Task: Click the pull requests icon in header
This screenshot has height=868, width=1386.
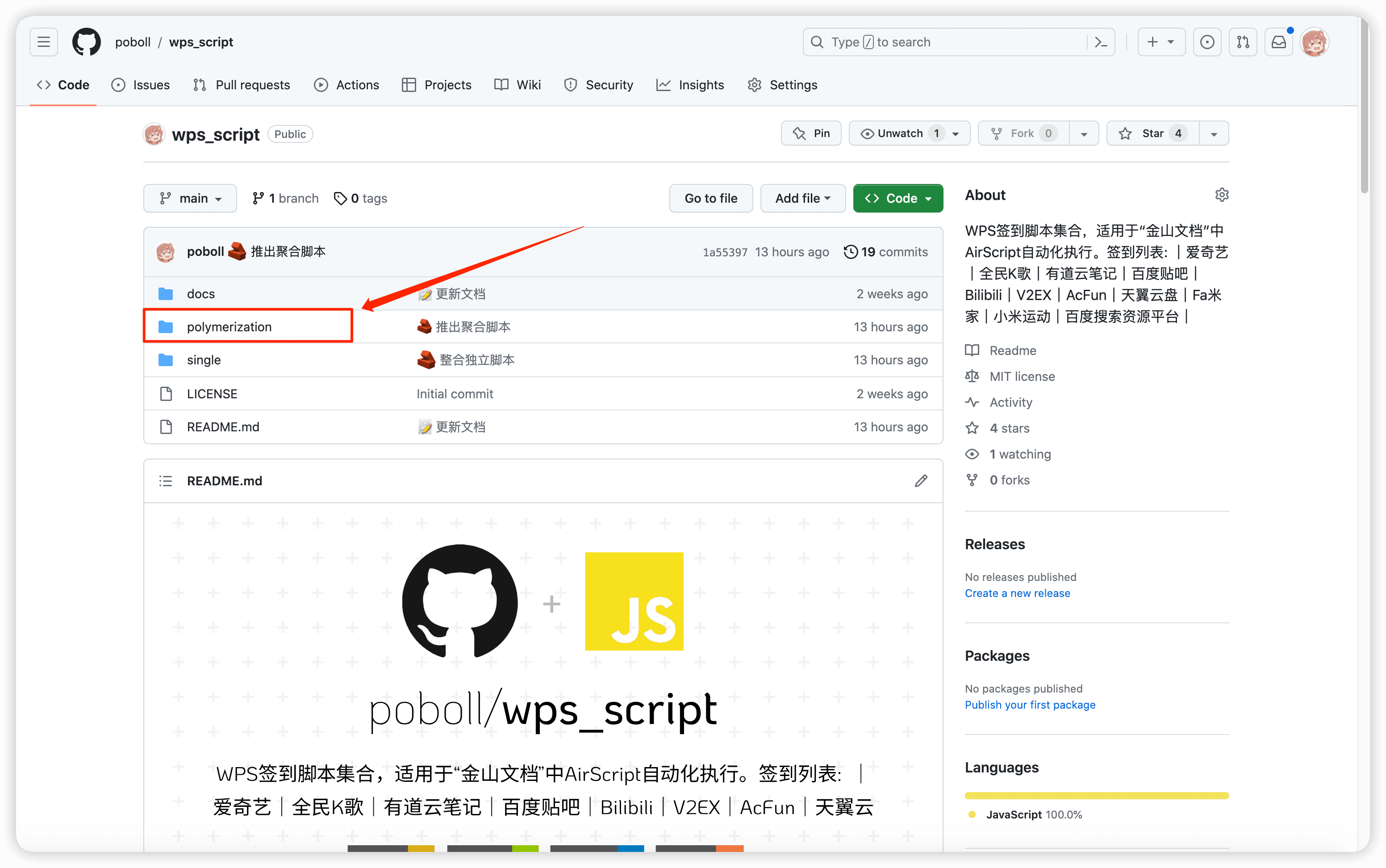Action: point(1243,42)
